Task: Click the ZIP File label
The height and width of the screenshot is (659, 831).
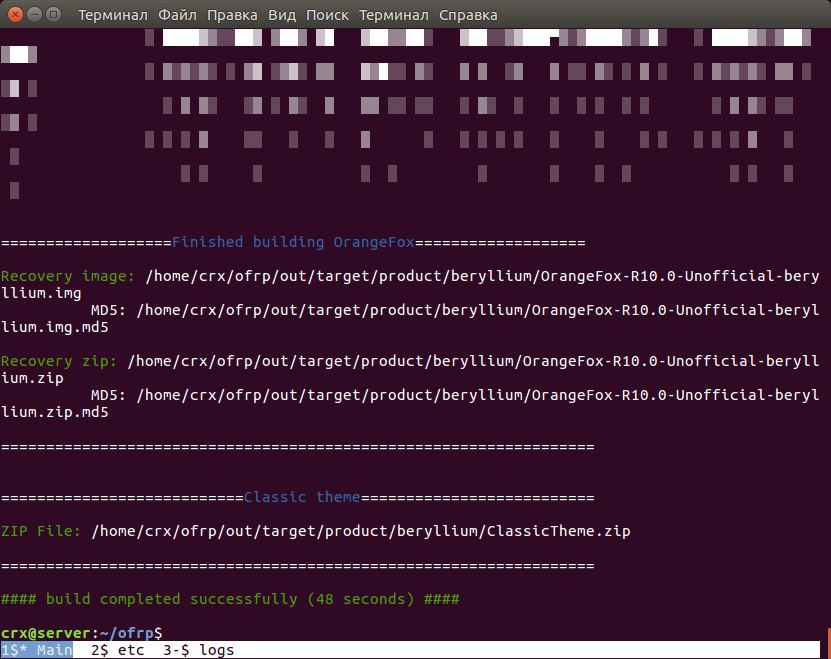Action: 41,531
